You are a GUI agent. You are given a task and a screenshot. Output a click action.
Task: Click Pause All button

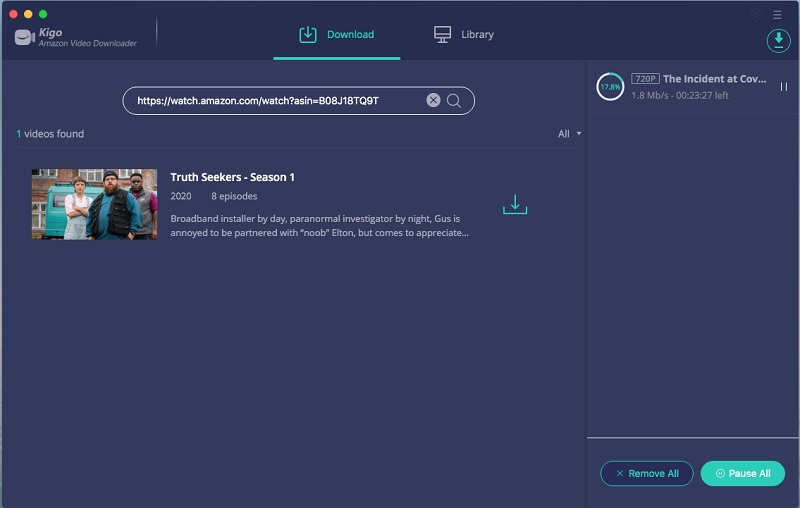pyautogui.click(x=742, y=473)
